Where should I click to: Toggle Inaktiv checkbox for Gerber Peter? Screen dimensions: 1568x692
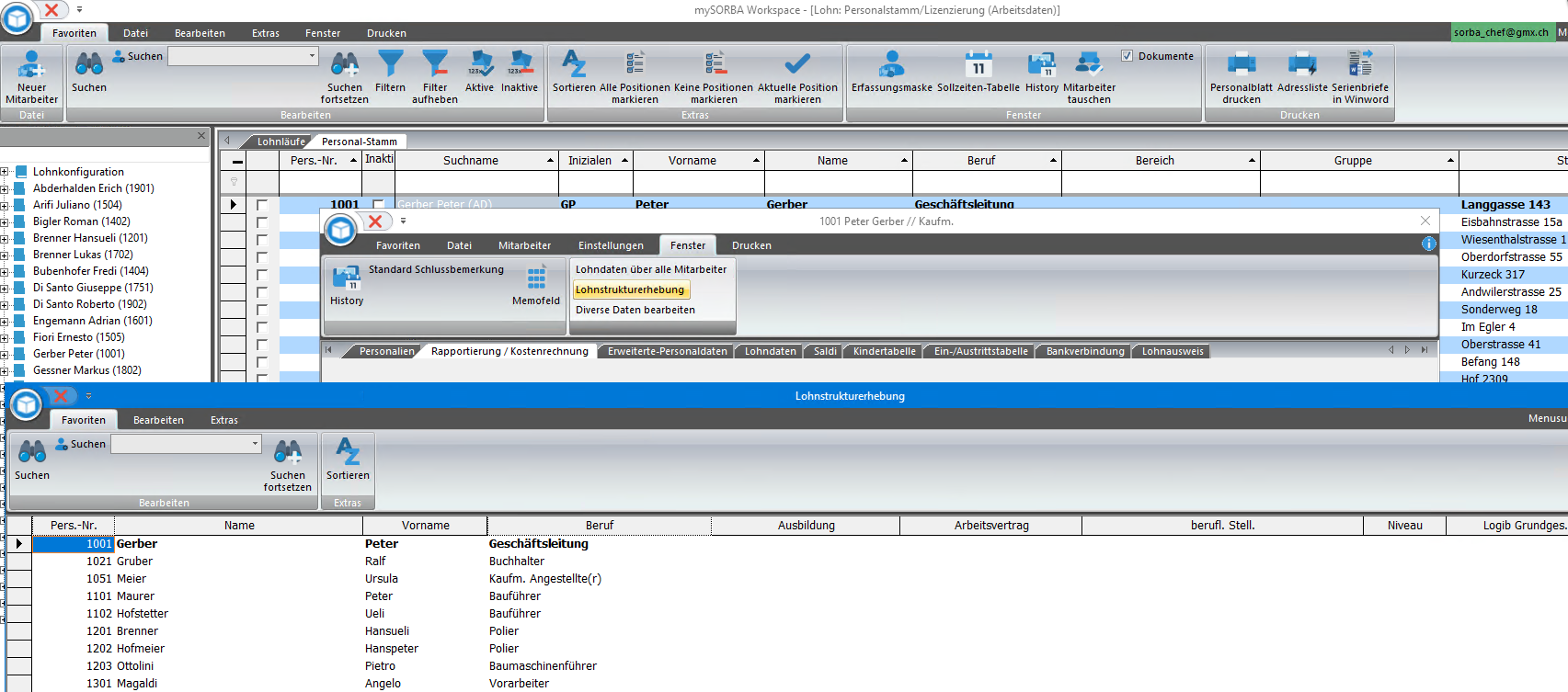coord(378,205)
